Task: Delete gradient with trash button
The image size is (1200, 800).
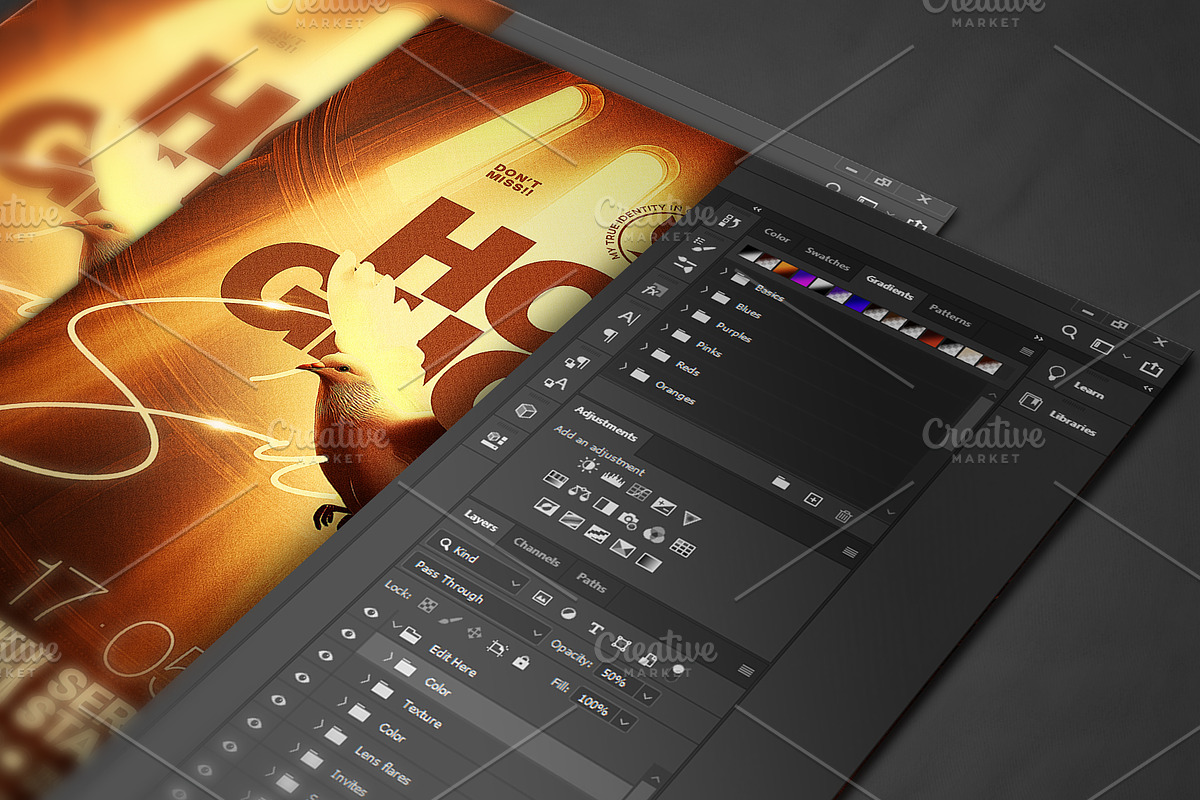Action: click(843, 516)
